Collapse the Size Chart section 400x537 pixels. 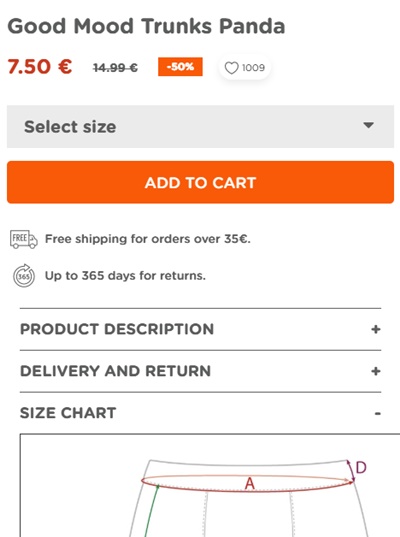200,413
